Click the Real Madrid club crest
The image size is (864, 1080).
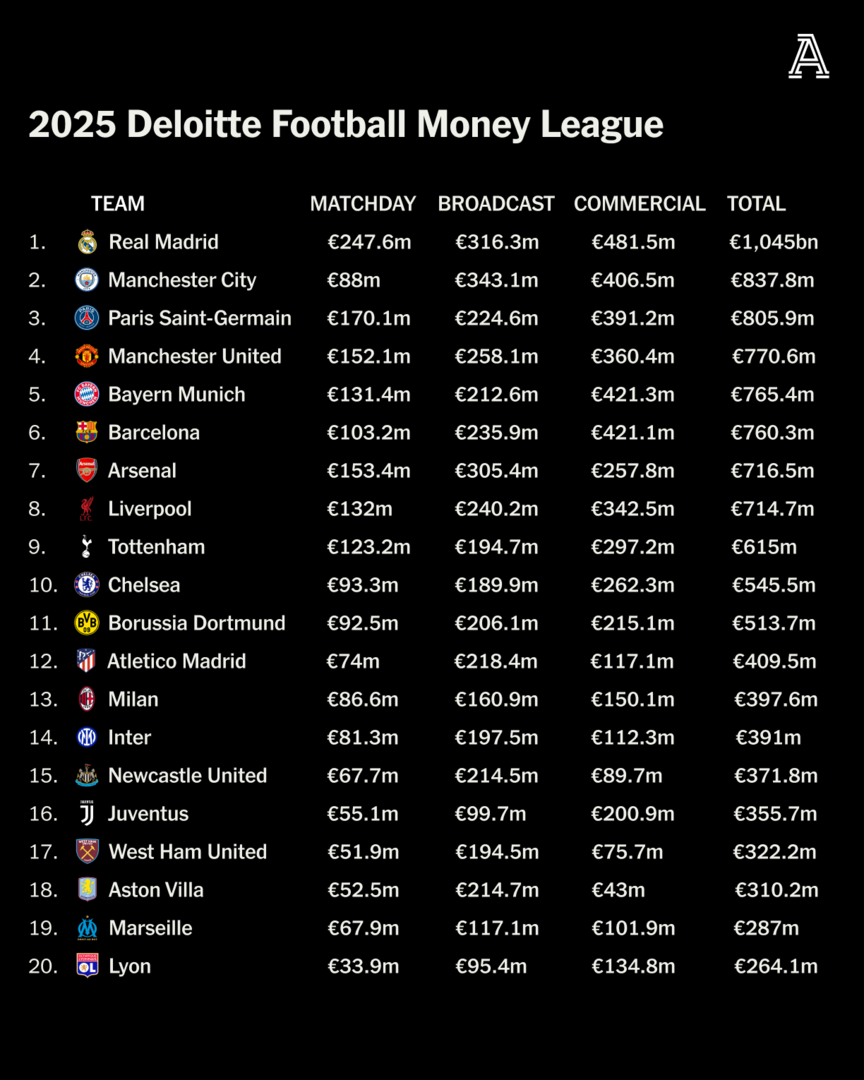87,242
